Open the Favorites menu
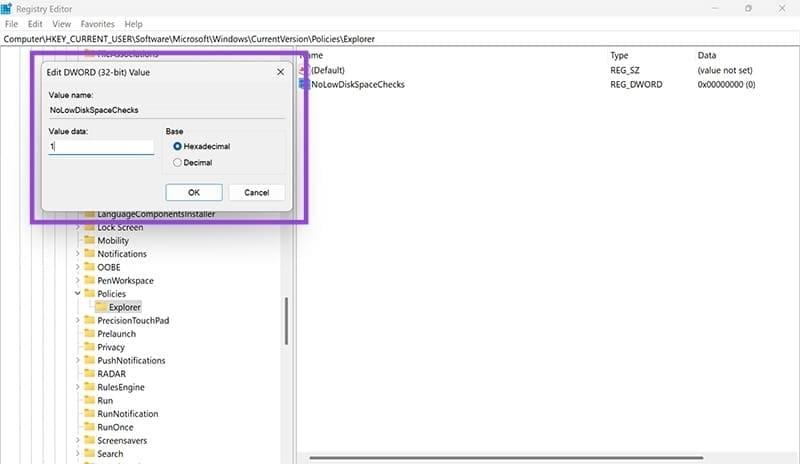The image size is (800, 464). tap(97, 23)
